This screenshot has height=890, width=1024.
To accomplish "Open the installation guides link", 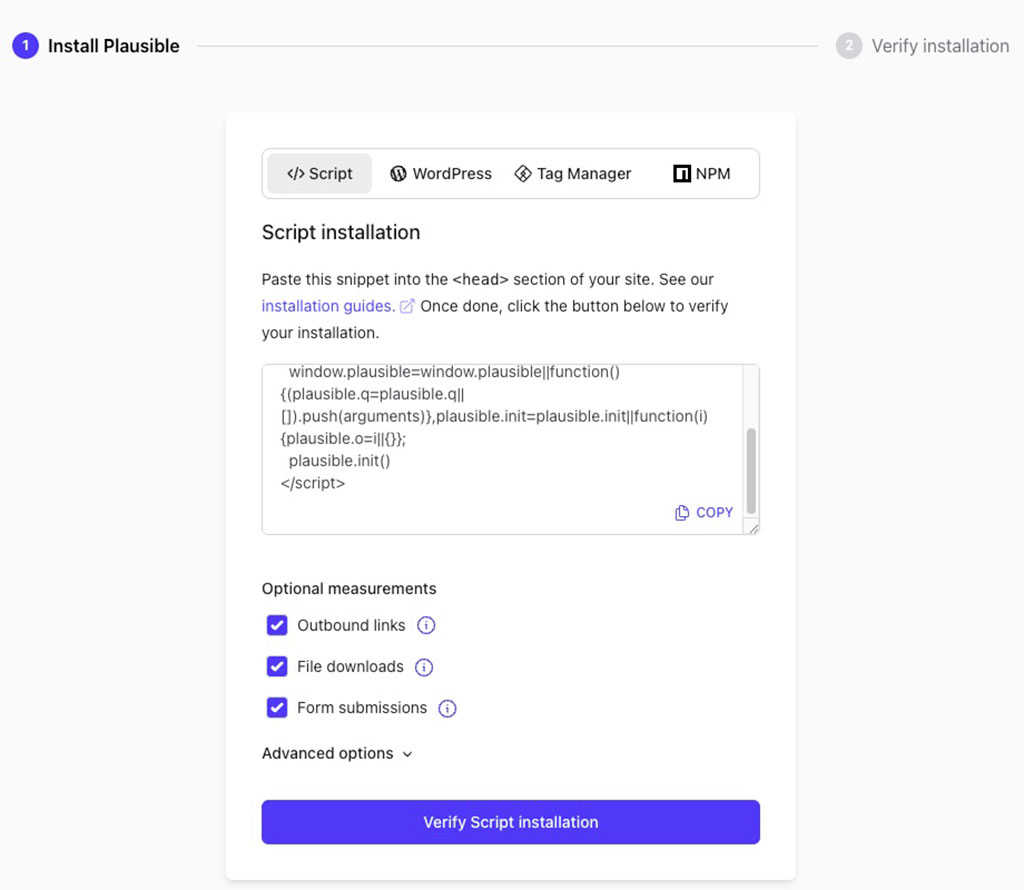I will [x=327, y=306].
